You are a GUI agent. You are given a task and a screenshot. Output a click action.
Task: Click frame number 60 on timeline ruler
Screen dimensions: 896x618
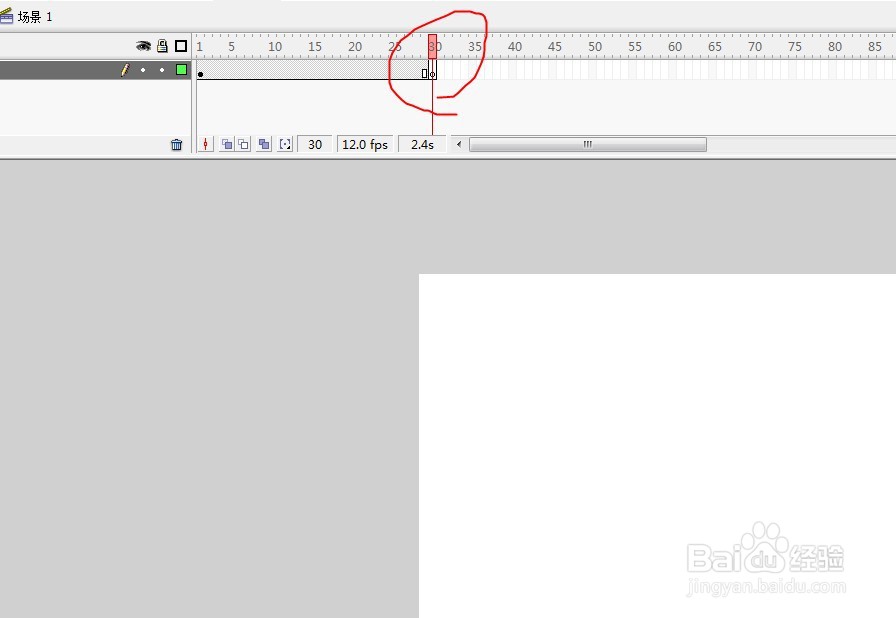[675, 47]
